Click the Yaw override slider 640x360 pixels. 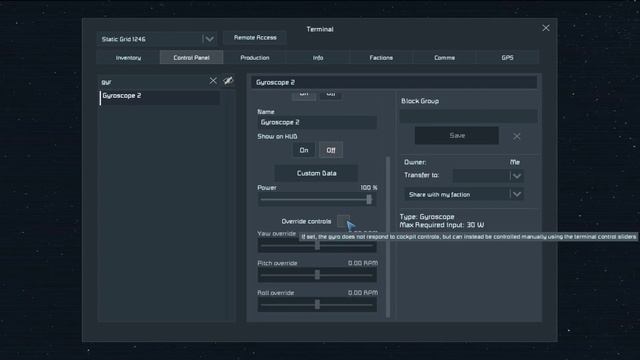[x=317, y=245]
